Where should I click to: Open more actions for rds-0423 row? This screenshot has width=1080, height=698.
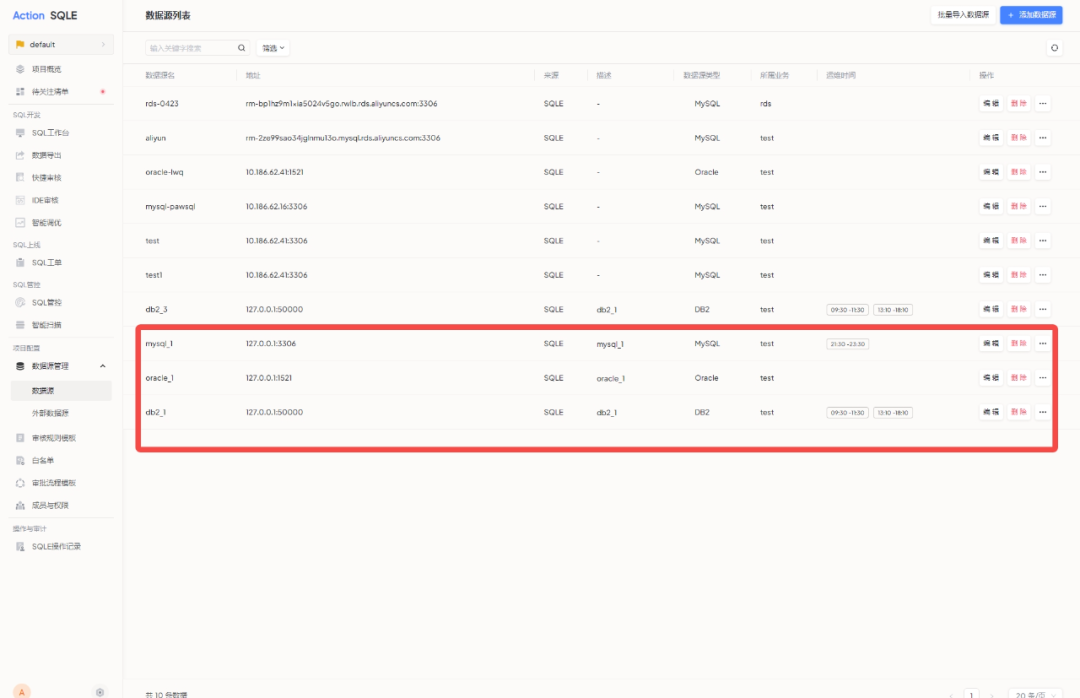pyautogui.click(x=1043, y=103)
